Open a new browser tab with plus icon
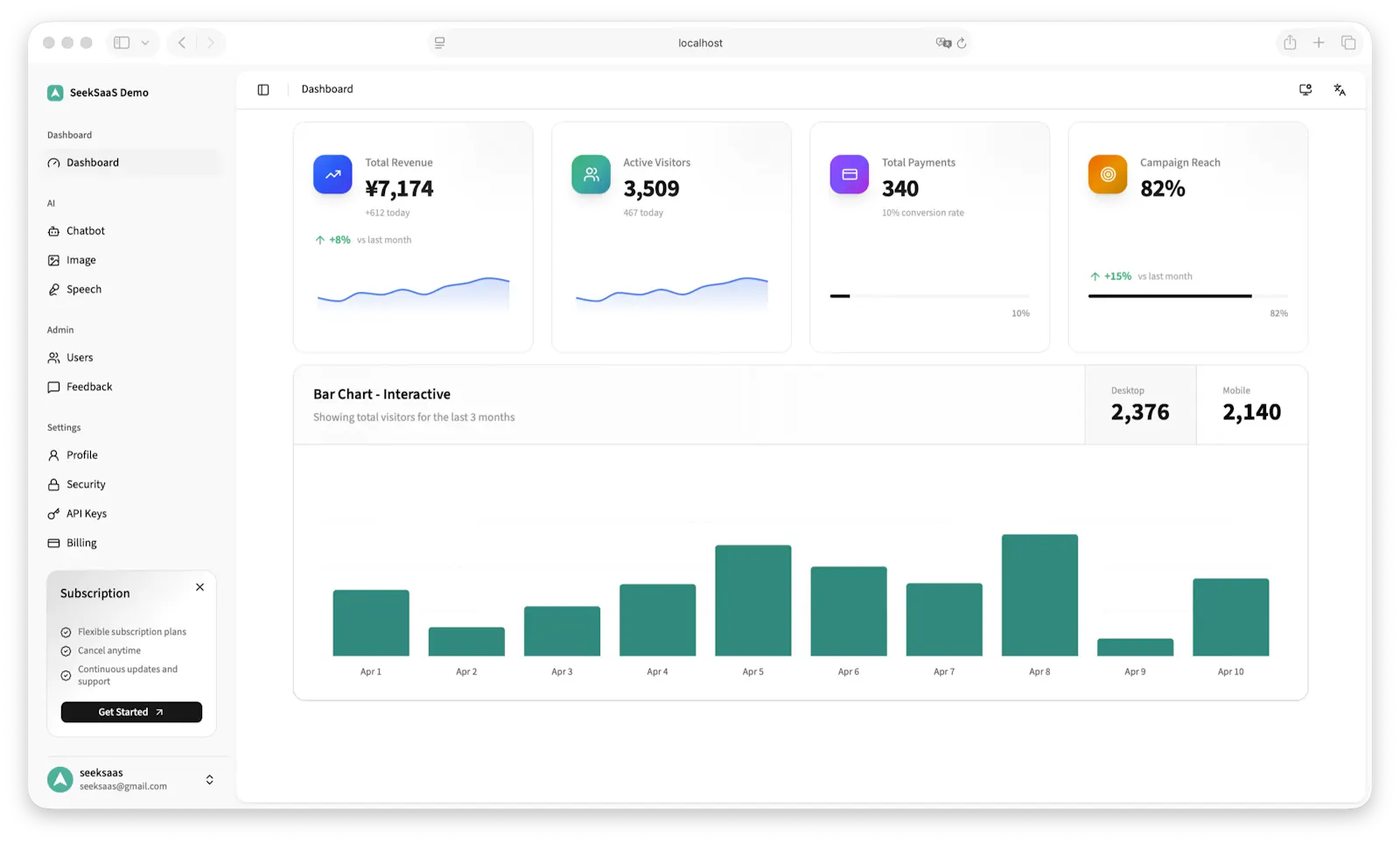The width and height of the screenshot is (1400, 843). pos(1319,42)
